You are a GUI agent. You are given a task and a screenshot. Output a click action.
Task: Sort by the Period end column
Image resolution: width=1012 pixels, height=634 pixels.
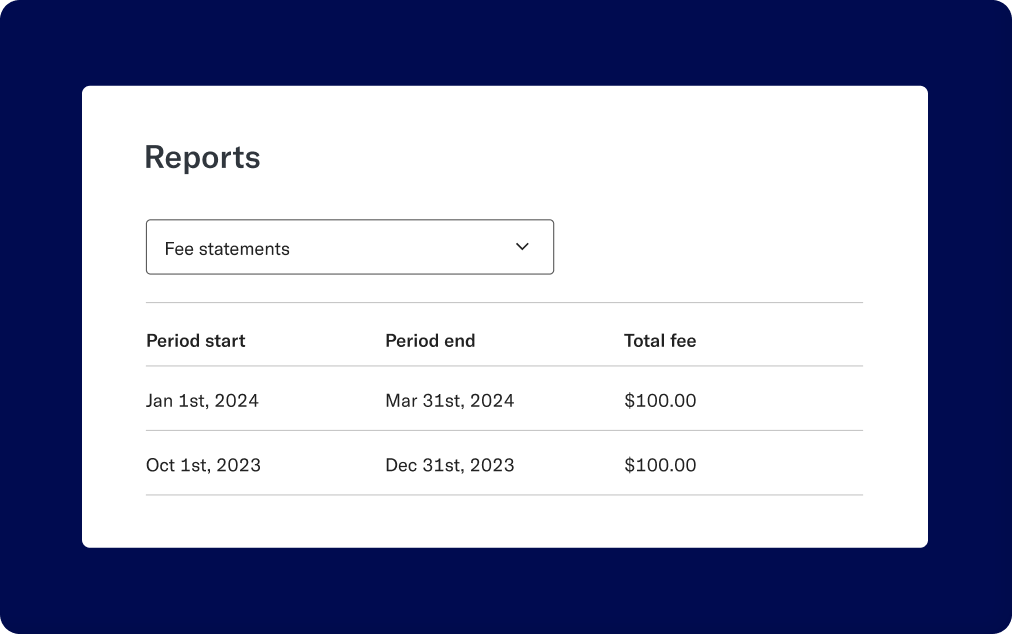pyautogui.click(x=430, y=341)
